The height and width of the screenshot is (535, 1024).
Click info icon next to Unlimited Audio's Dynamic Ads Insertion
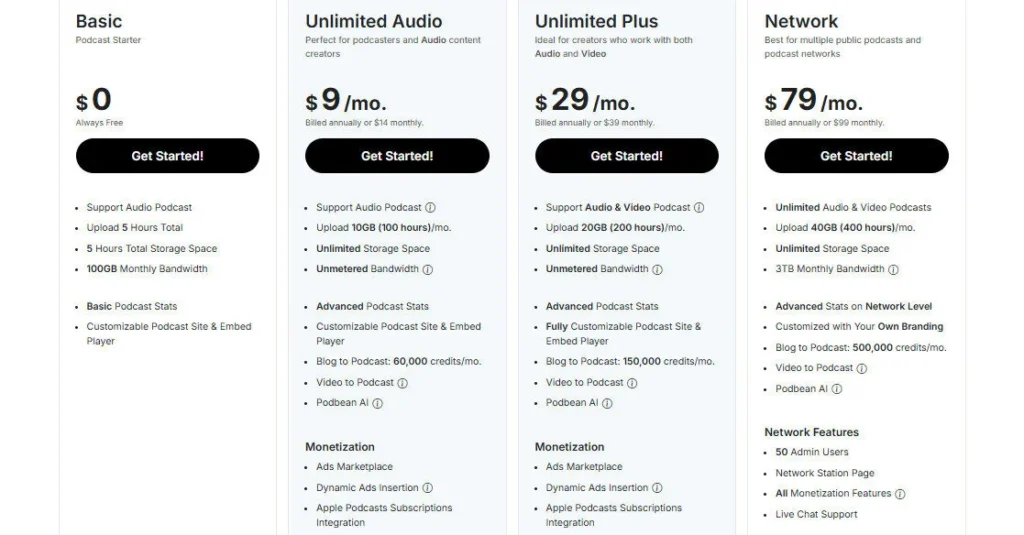428,488
